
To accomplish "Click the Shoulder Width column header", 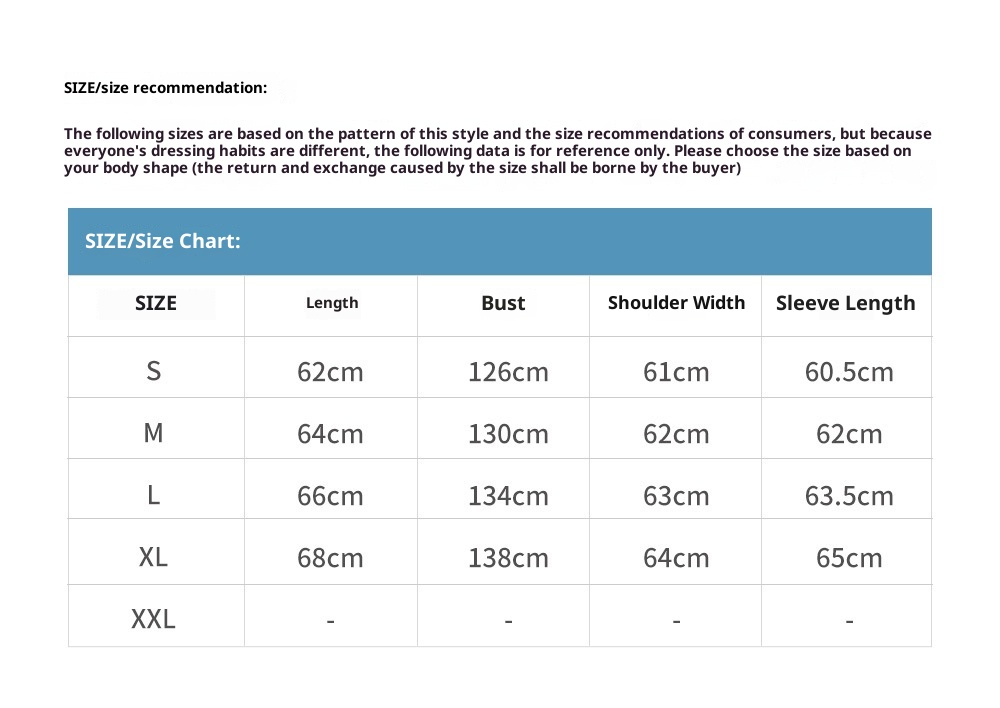I will point(676,303).
